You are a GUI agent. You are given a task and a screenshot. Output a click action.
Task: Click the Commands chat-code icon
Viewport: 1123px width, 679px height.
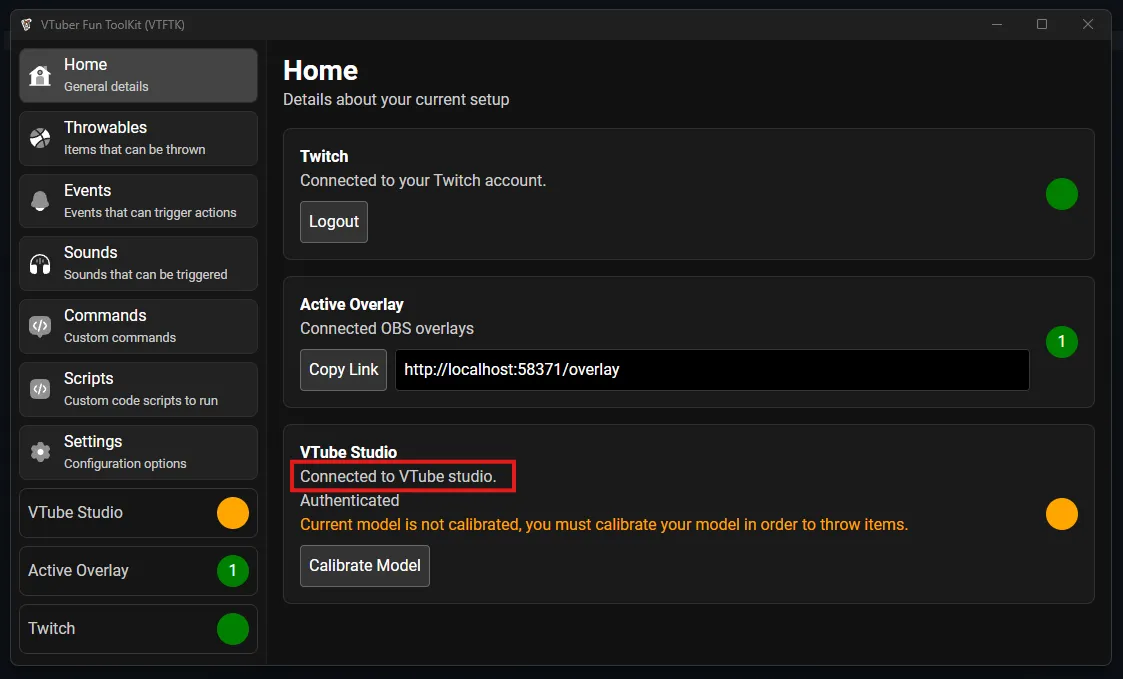point(40,326)
